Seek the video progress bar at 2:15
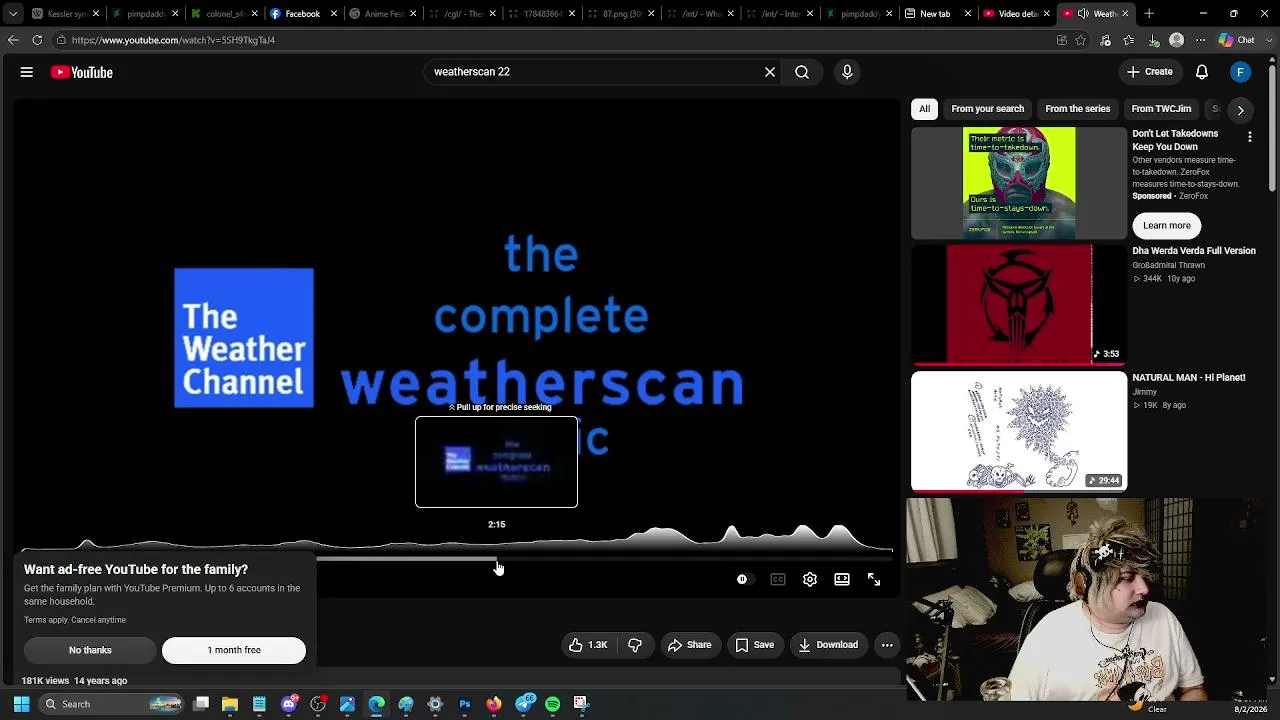Image resolution: width=1280 pixels, height=720 pixels. pyautogui.click(x=497, y=559)
